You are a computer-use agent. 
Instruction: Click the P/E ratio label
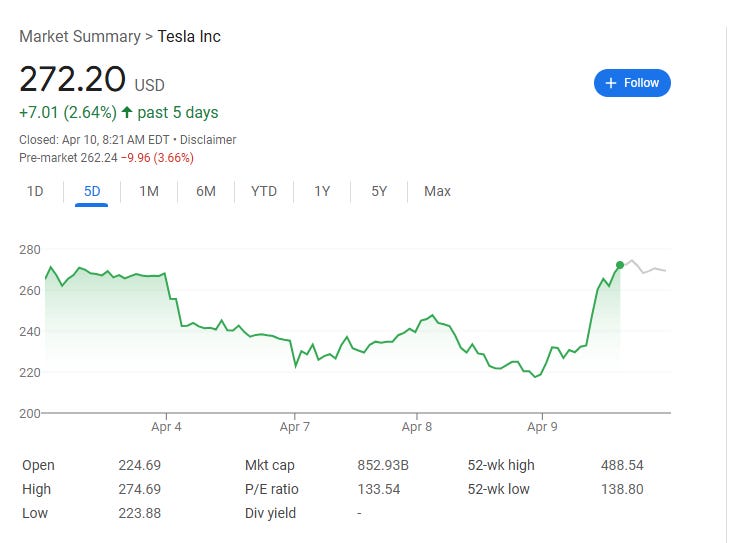tap(272, 489)
